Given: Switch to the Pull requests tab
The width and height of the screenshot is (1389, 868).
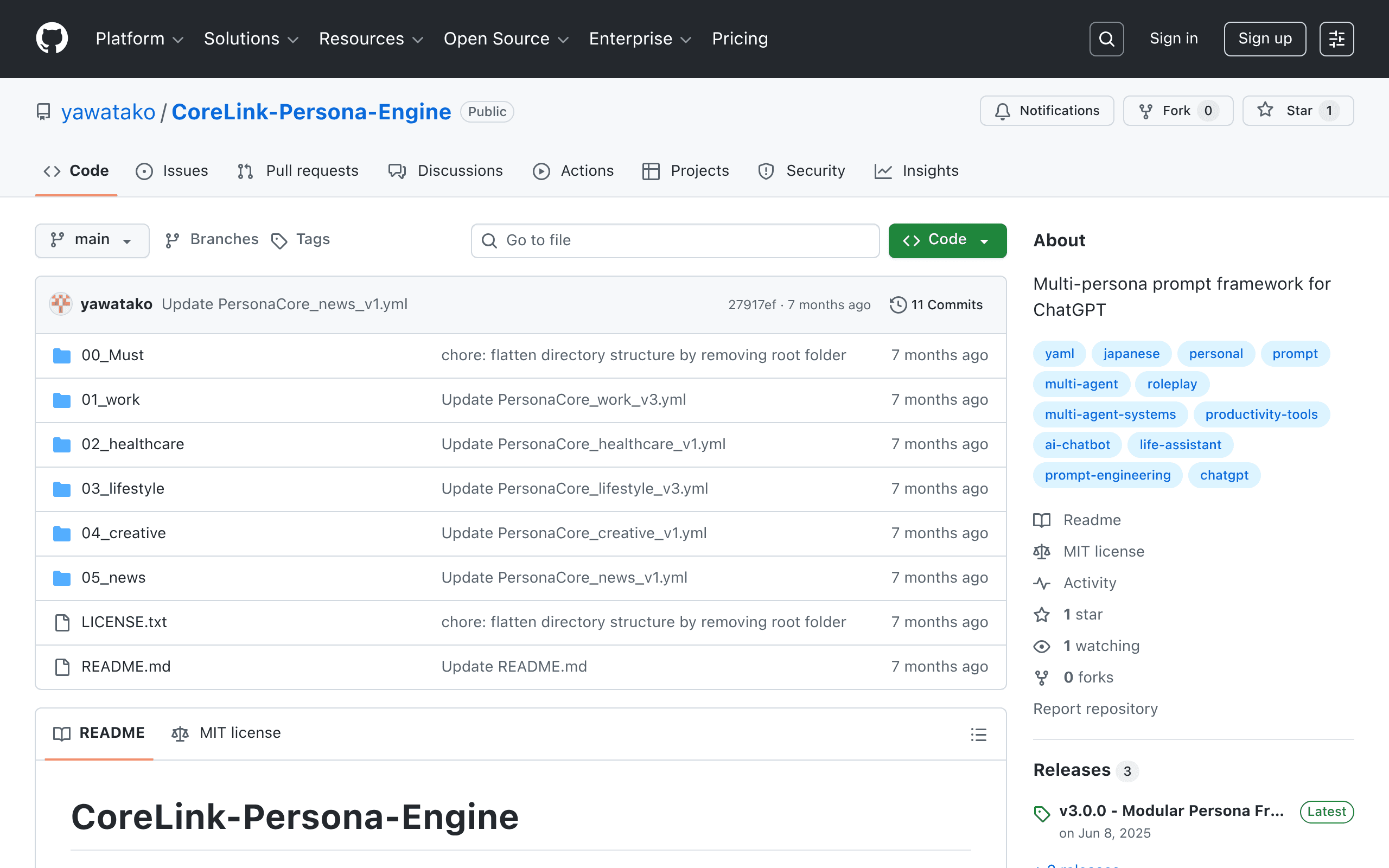Looking at the screenshot, I should point(298,171).
